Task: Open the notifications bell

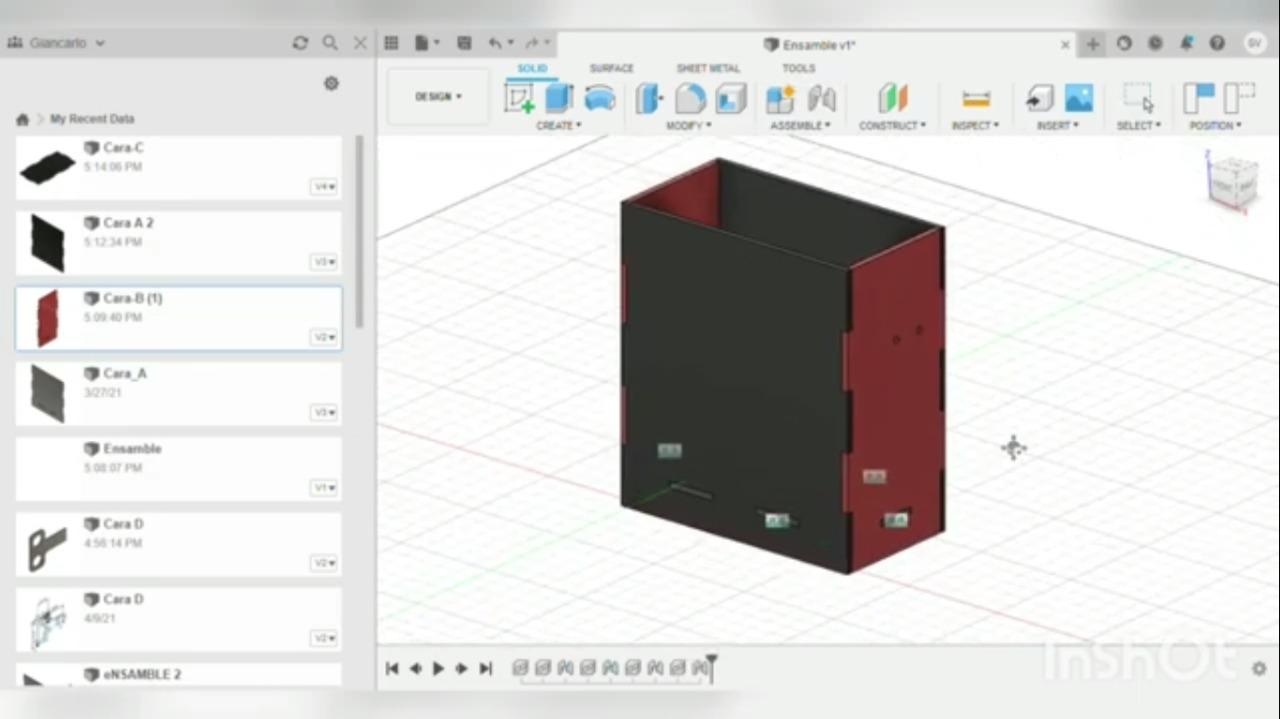Action: click(x=1186, y=43)
